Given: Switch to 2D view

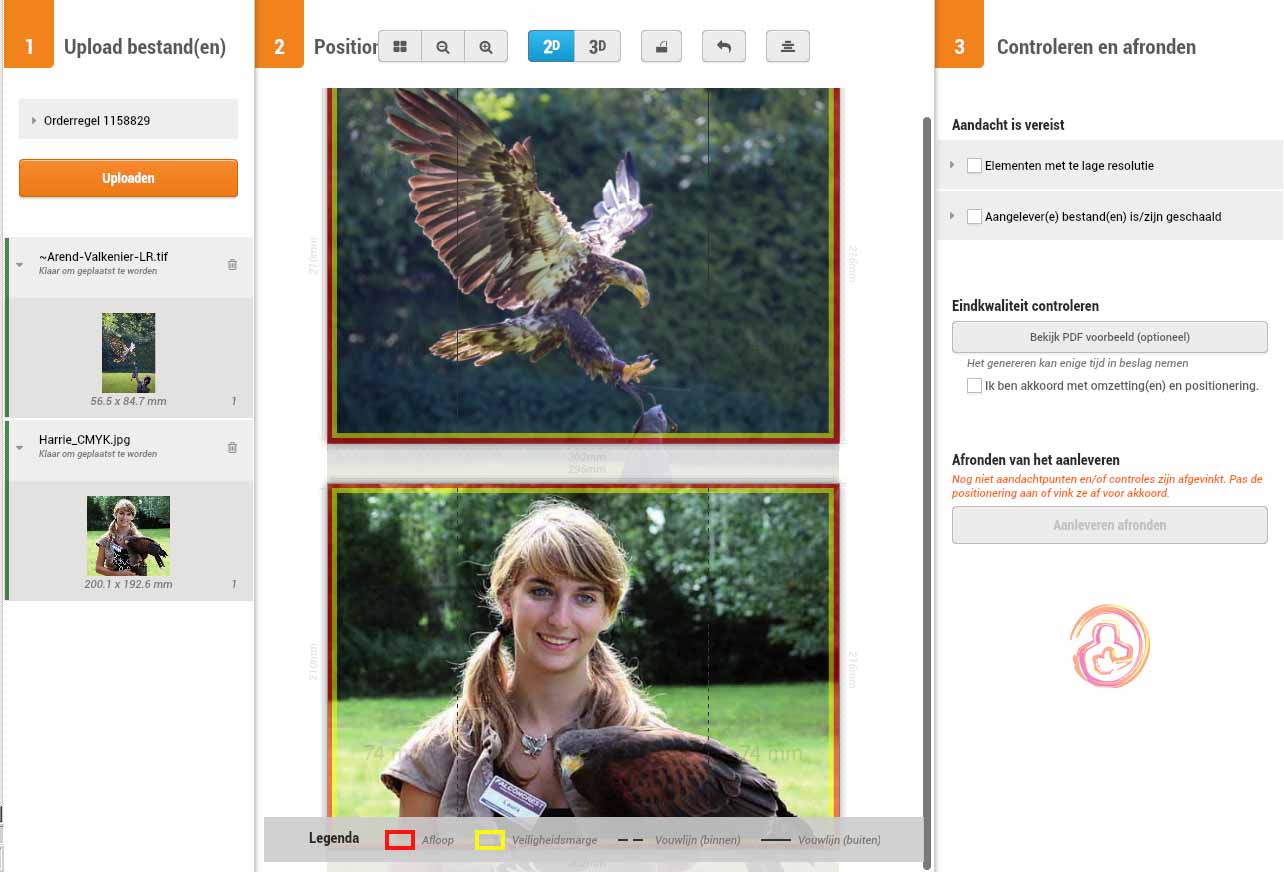Looking at the screenshot, I should (551, 47).
